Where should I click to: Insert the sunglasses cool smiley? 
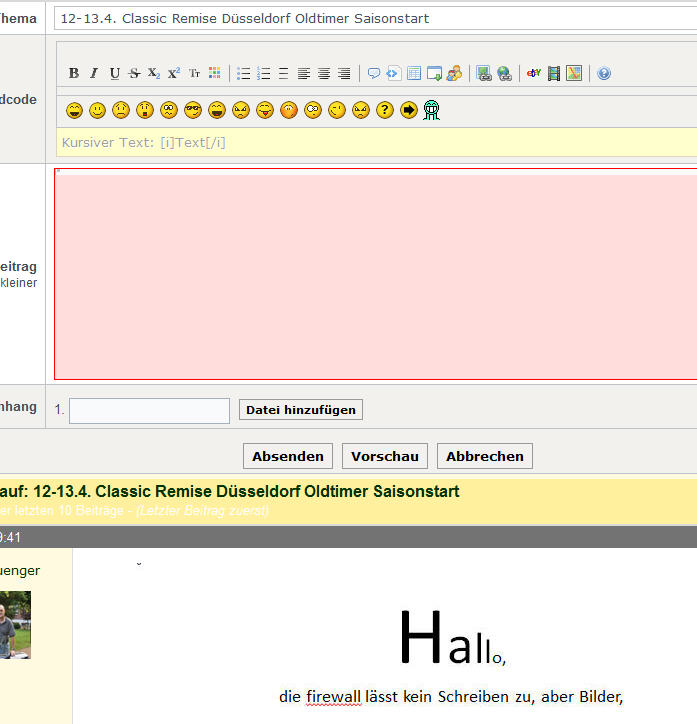click(193, 110)
